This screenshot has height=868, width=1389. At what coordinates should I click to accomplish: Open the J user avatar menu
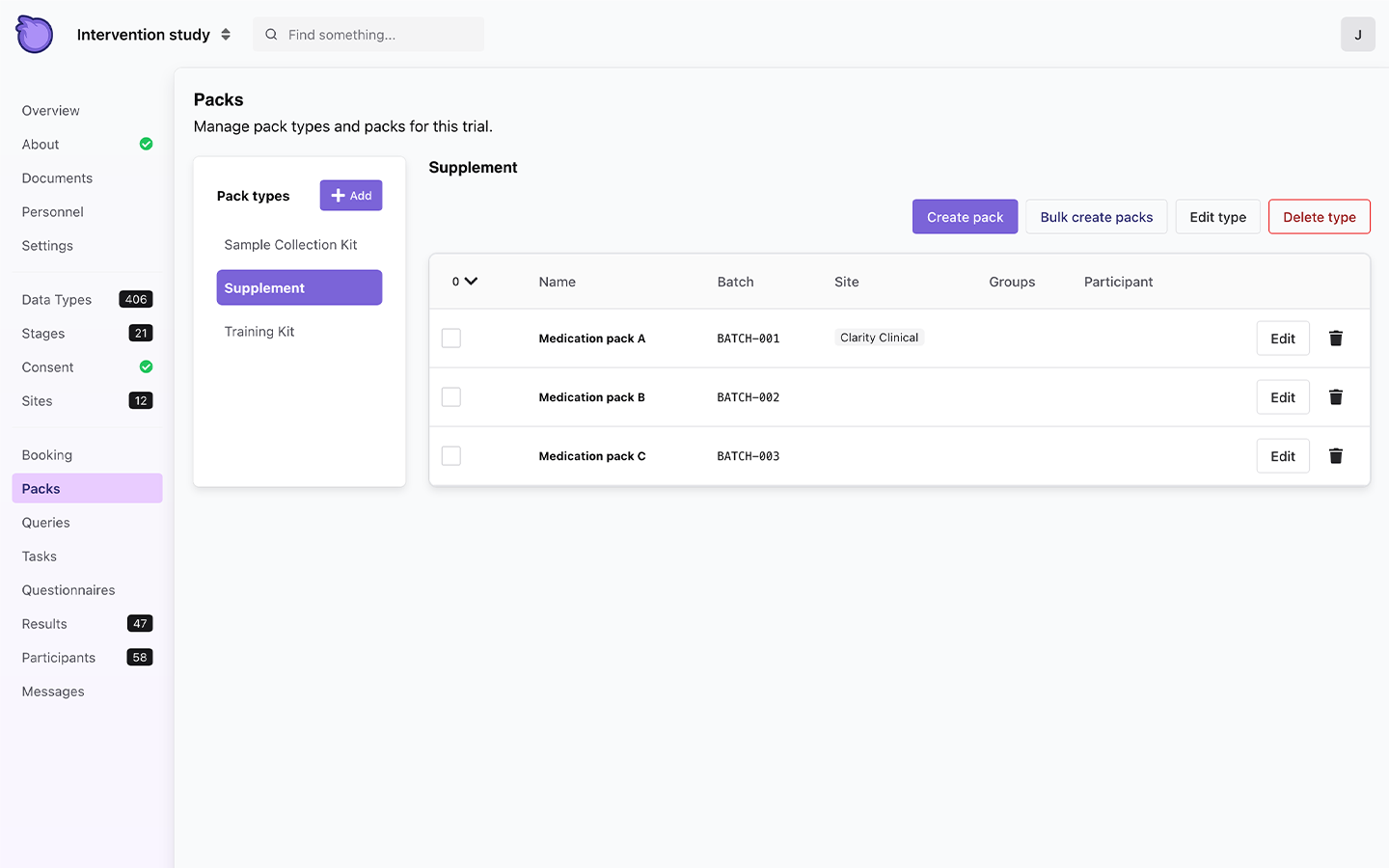click(1357, 34)
